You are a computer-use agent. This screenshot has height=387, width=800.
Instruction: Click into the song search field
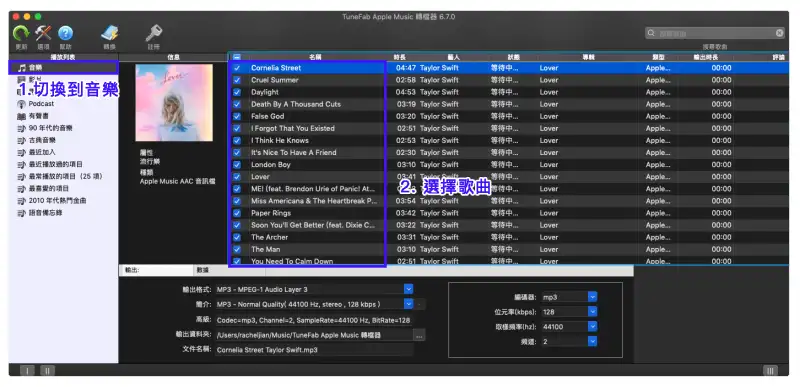pos(714,33)
